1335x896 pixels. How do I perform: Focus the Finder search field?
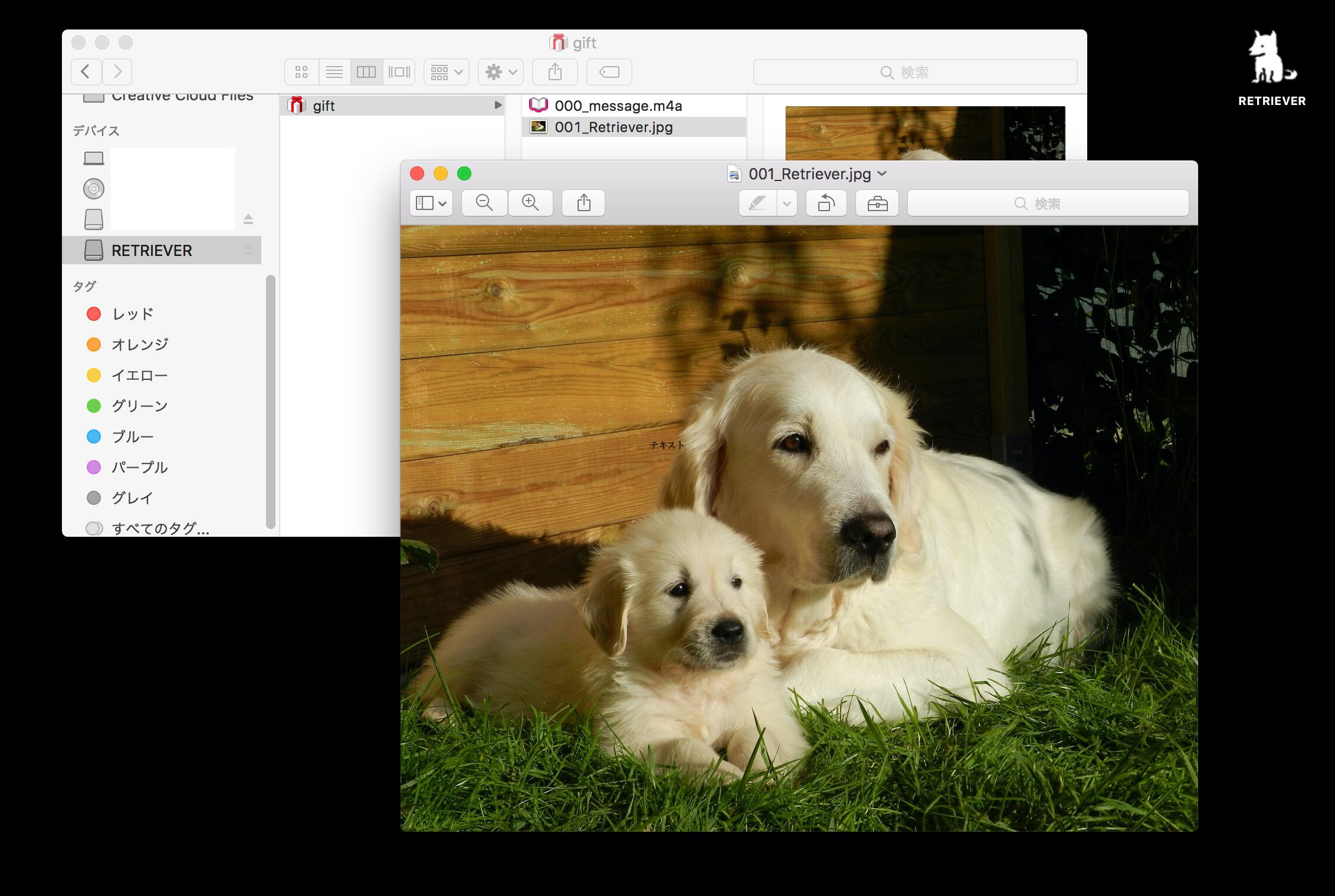click(915, 72)
